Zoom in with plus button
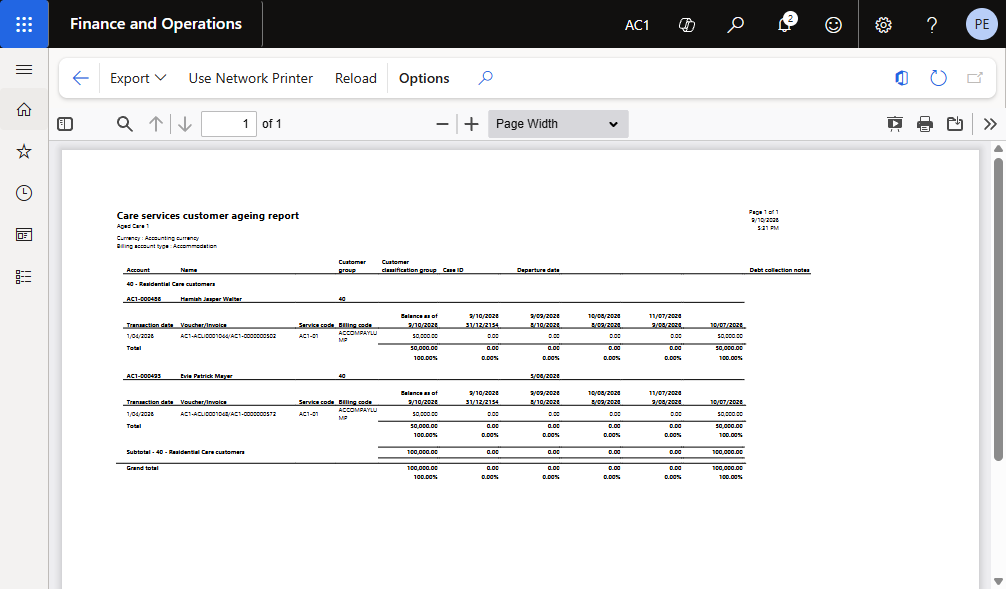This screenshot has height=589, width=1006. (x=472, y=124)
